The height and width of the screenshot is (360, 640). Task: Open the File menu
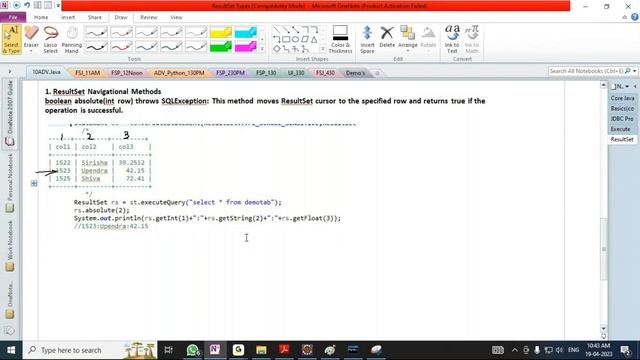13,18
